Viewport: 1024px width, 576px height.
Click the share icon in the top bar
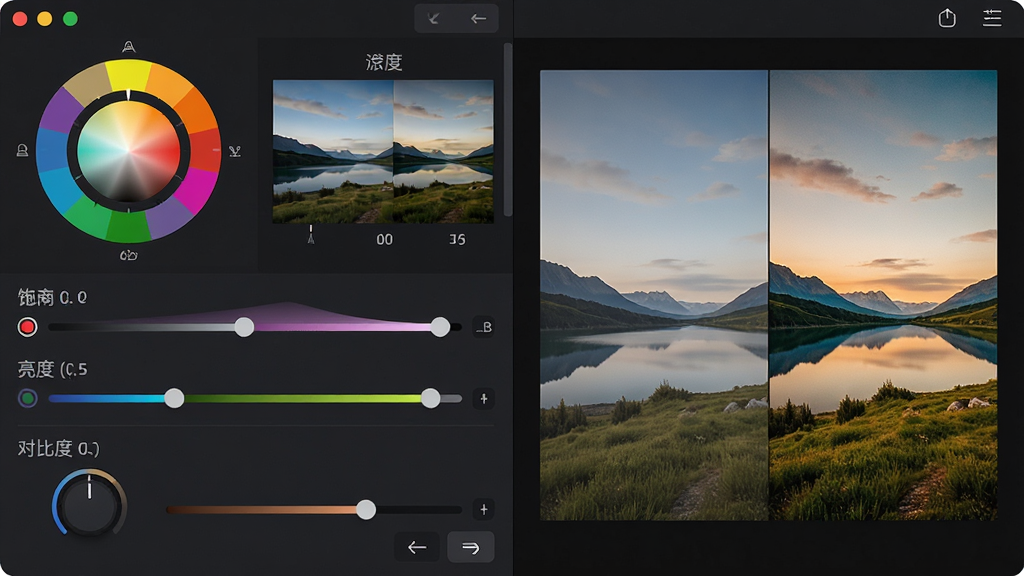pos(947,18)
